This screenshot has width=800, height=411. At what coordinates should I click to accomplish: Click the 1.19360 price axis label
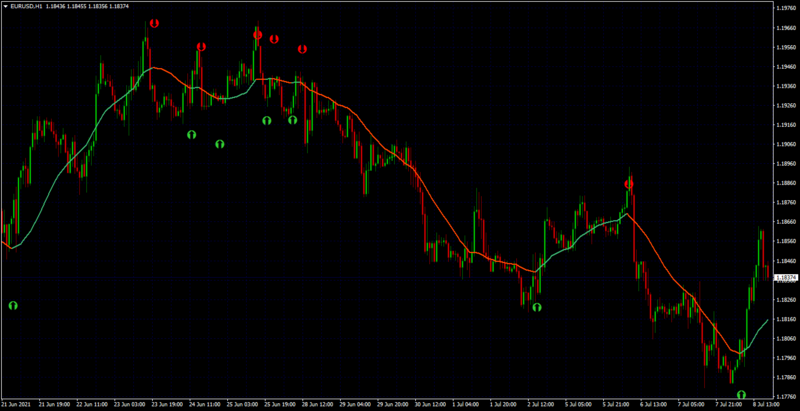(x=786, y=86)
